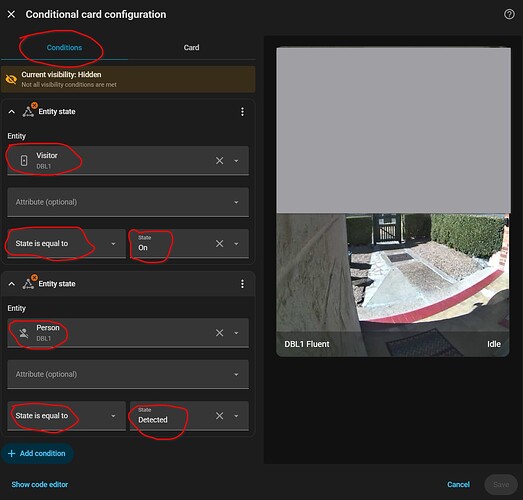
Task: Clear the Person DBL1 entity selection
Action: [219, 333]
